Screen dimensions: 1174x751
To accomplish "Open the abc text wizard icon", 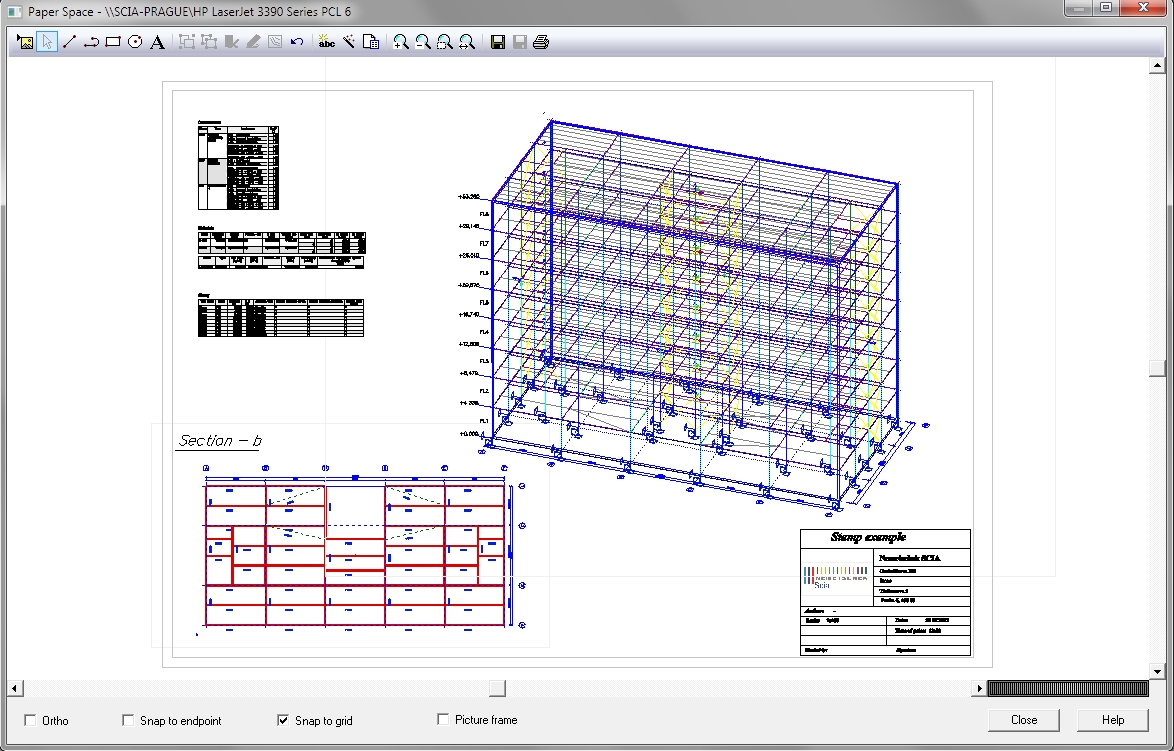I will click(x=326, y=42).
